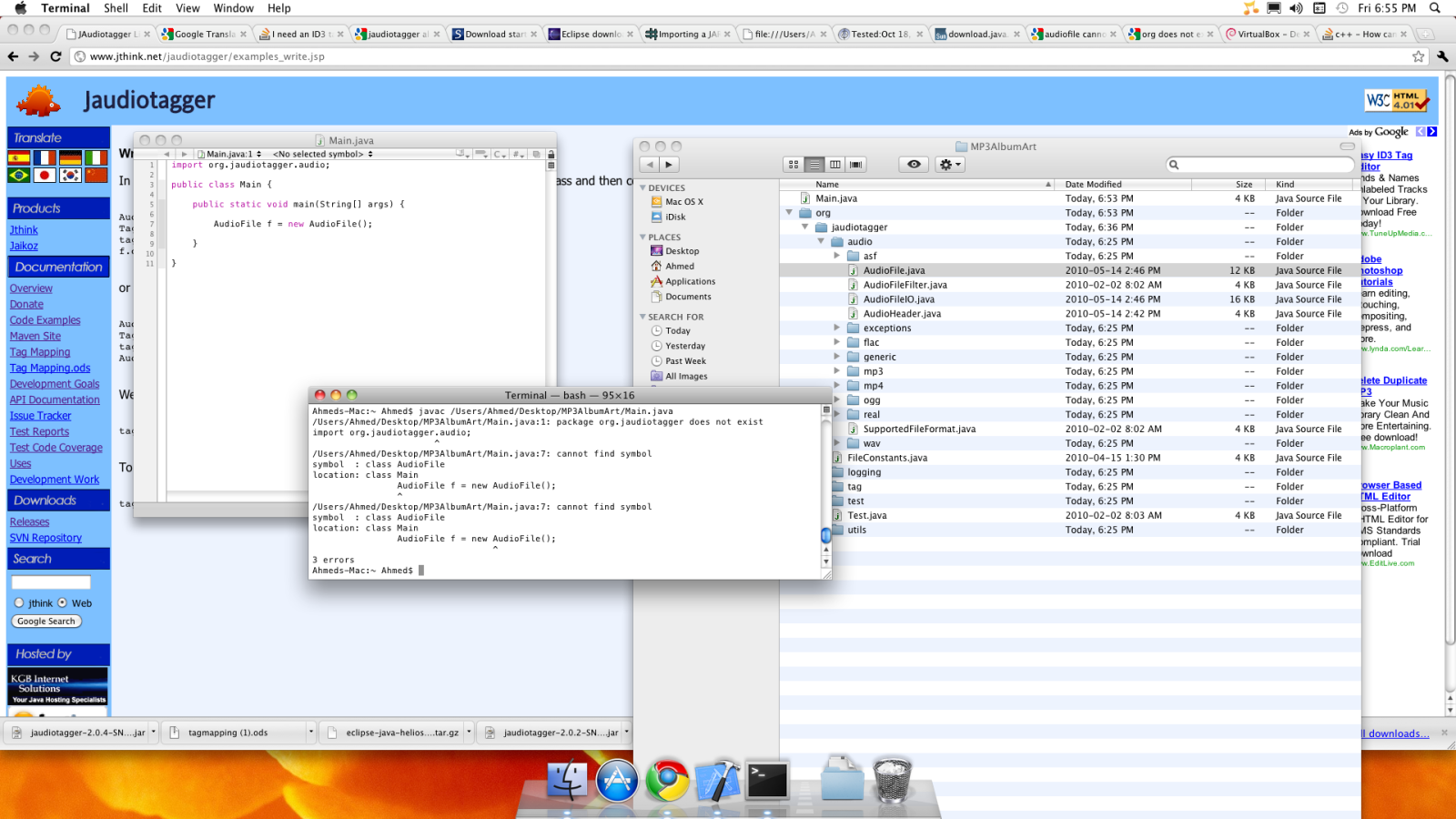The image size is (1456, 819).
Task: Open Google Chrome from the Dock
Action: (668, 781)
